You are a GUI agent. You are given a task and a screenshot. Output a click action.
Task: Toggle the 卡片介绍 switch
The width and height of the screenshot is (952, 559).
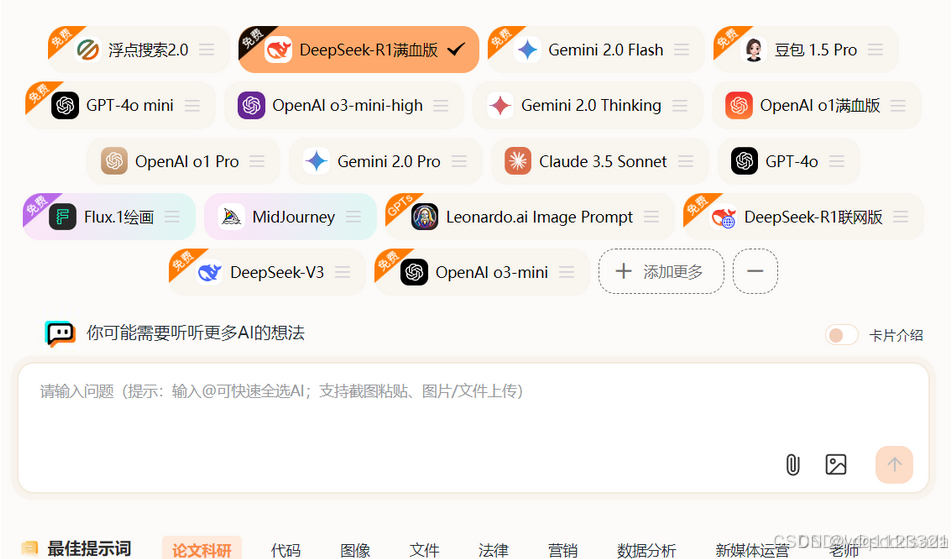[x=842, y=335]
